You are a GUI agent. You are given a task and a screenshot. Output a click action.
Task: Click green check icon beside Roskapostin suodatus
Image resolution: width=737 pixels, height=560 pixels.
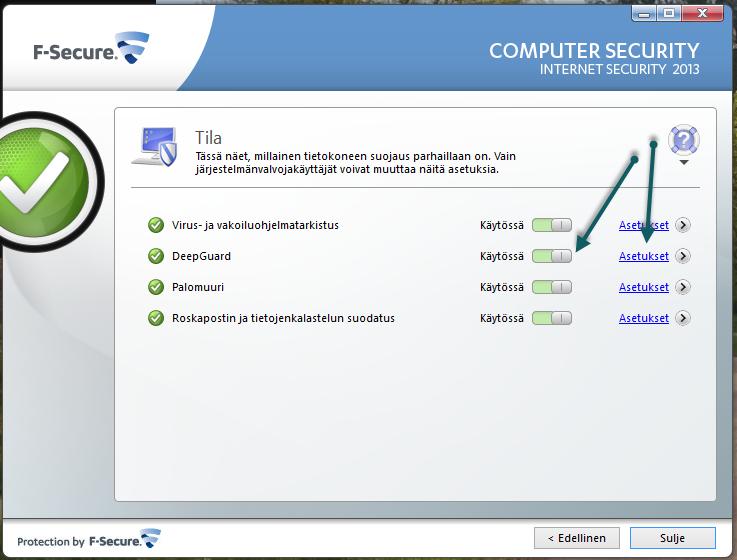pos(156,318)
